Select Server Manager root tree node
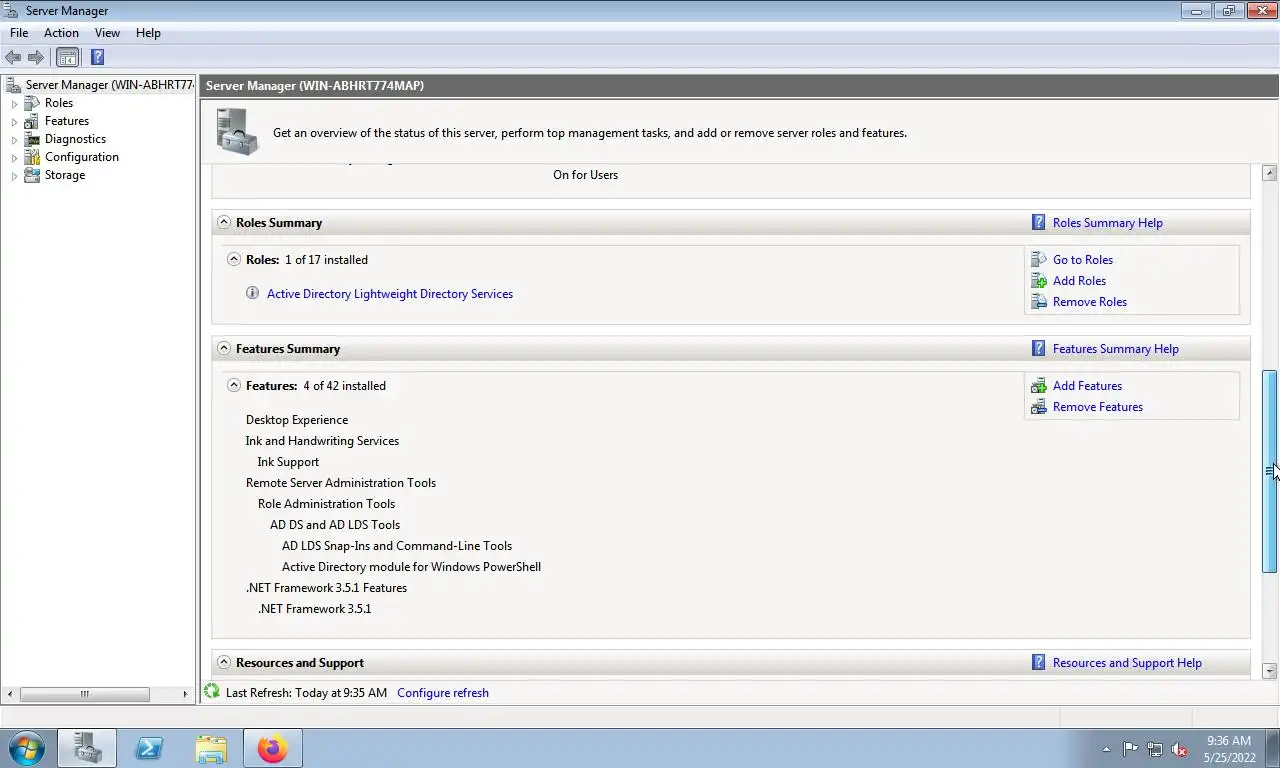 pos(109,85)
